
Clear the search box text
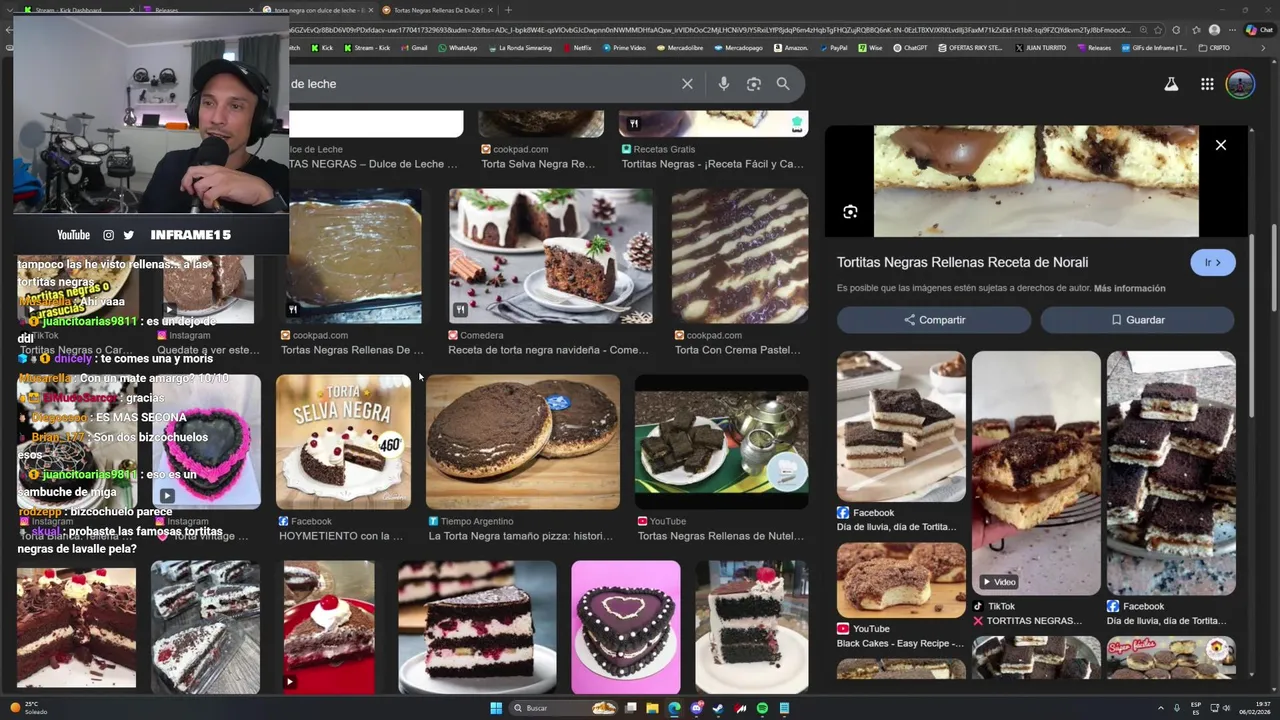tap(687, 84)
